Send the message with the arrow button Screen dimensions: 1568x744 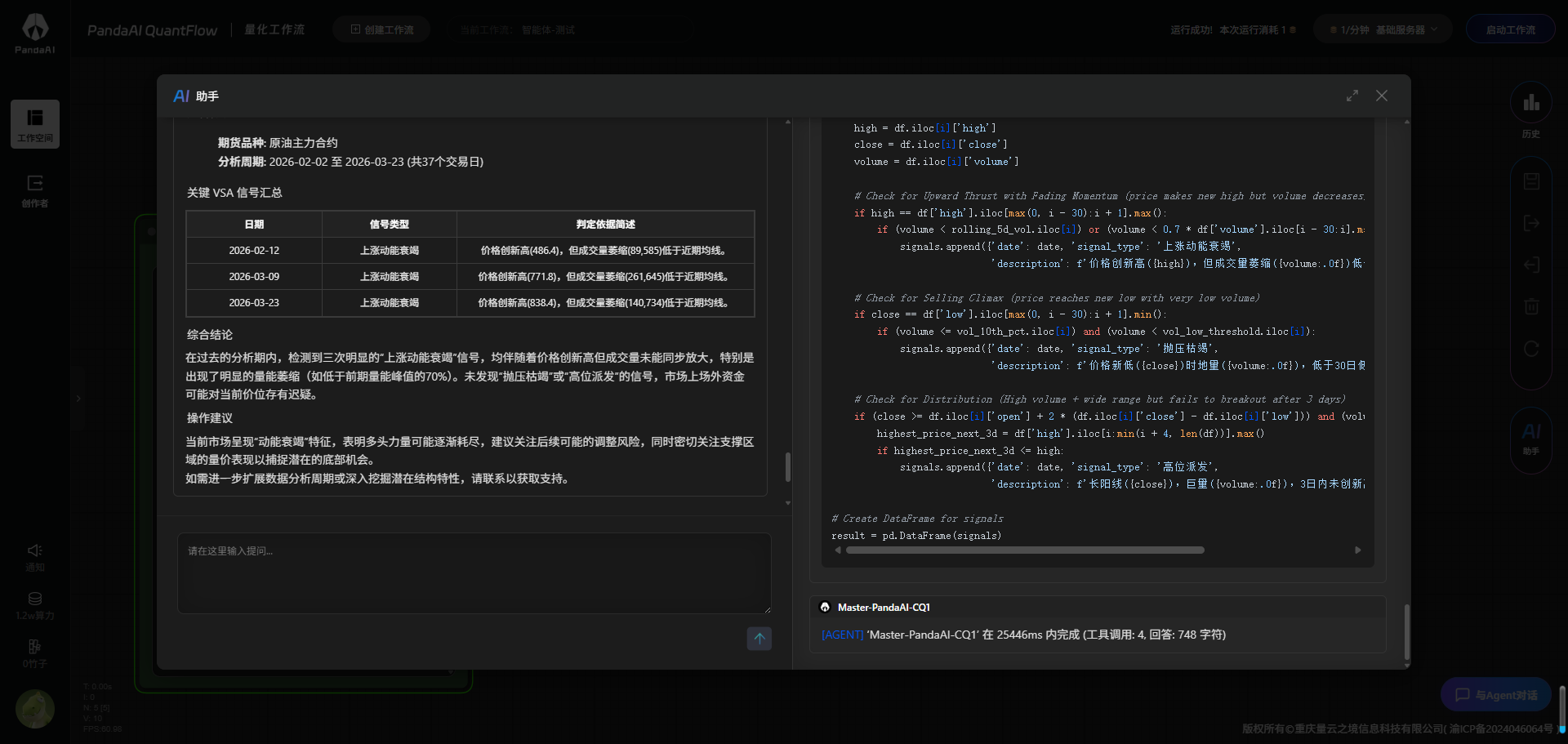click(x=759, y=639)
